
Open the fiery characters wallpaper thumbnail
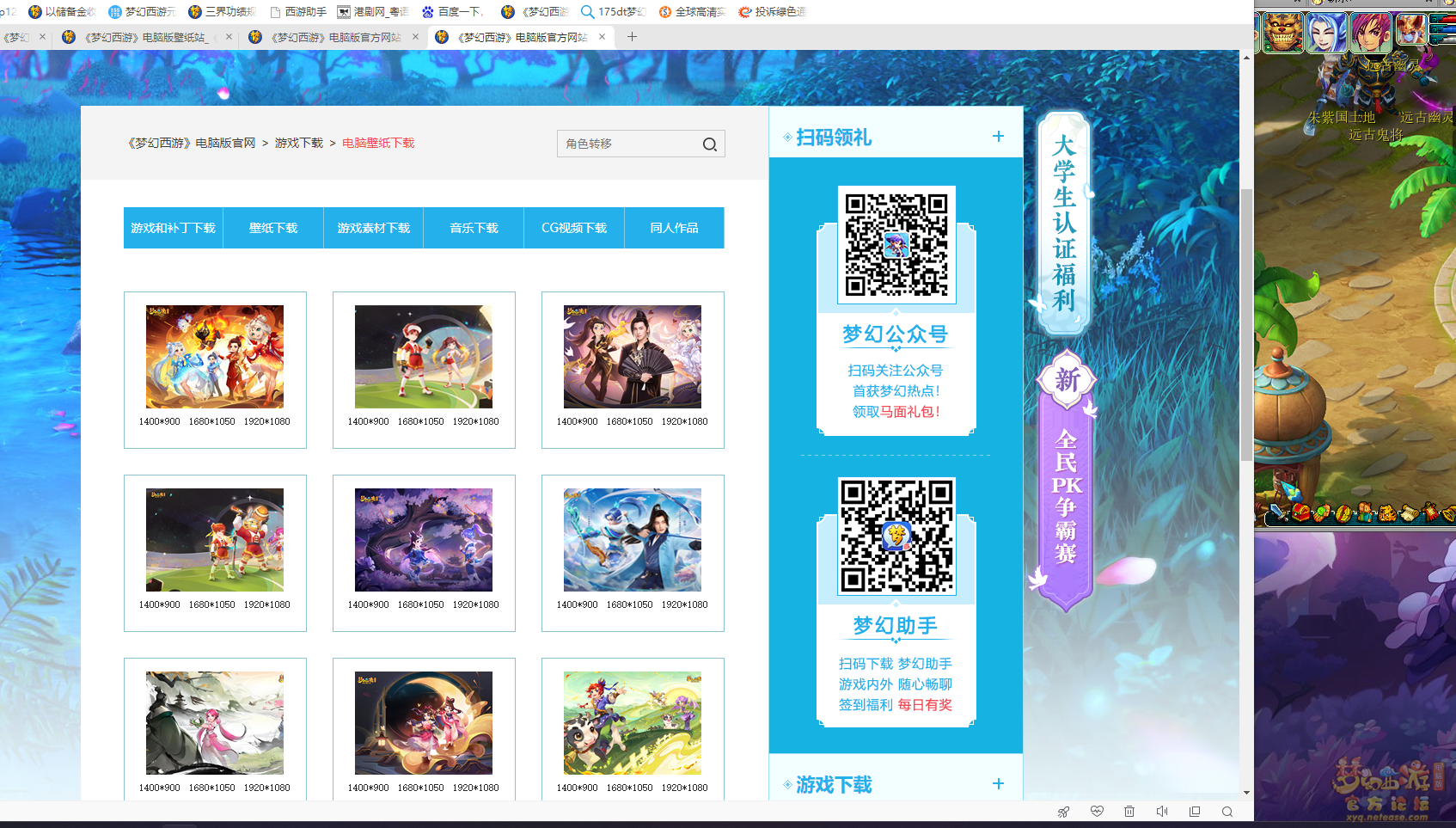point(215,357)
